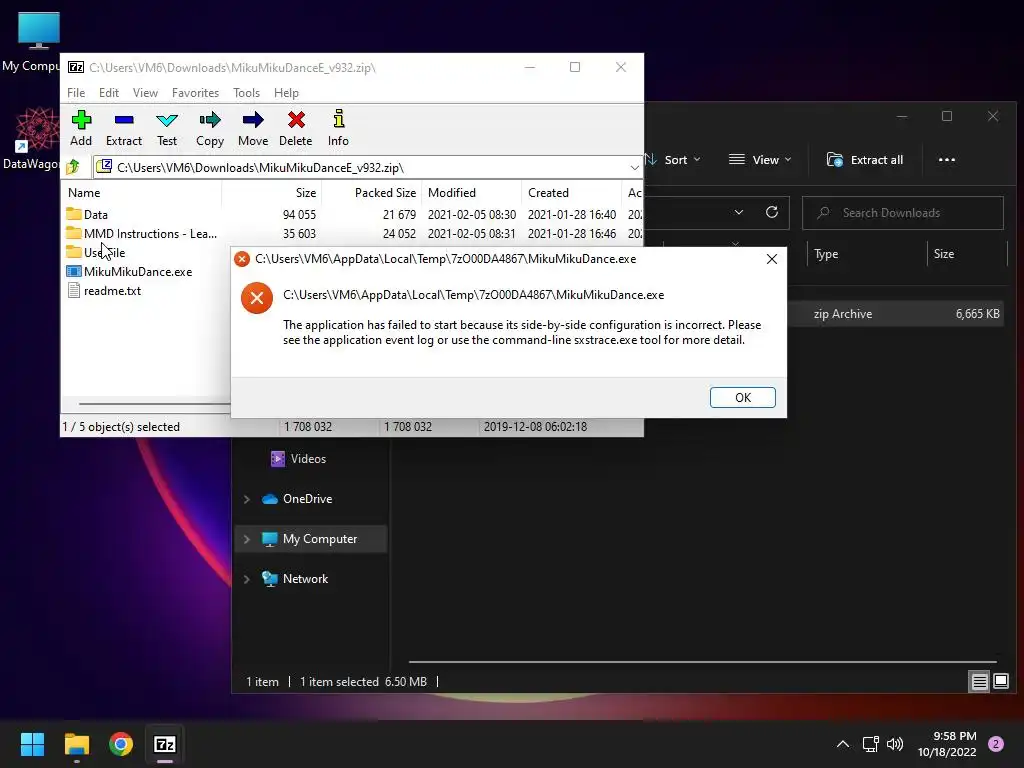Click the horizontal scrollbar in 7-Zip list
Viewport: 1024px width, 768px height.
pyautogui.click(x=155, y=404)
